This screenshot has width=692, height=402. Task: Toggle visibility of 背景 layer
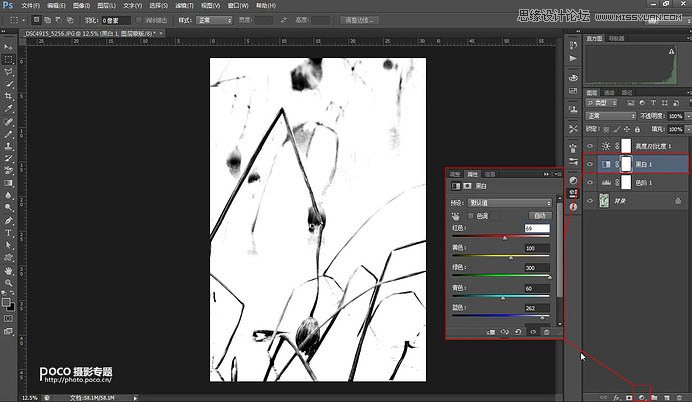coord(590,202)
